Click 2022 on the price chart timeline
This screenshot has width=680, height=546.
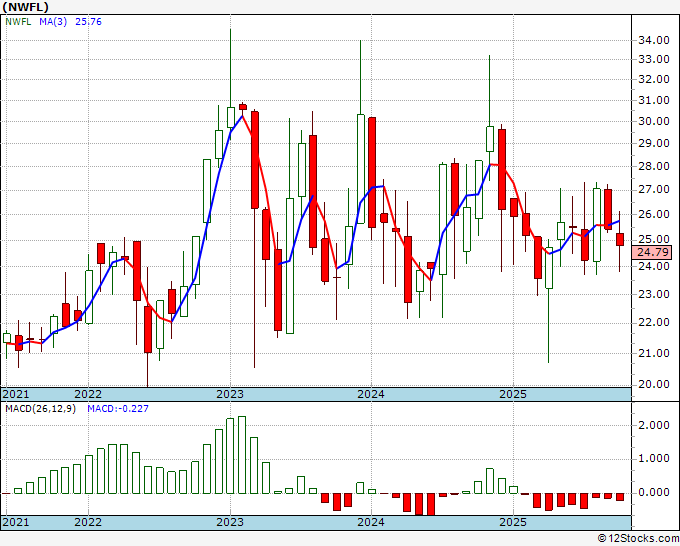[88, 394]
